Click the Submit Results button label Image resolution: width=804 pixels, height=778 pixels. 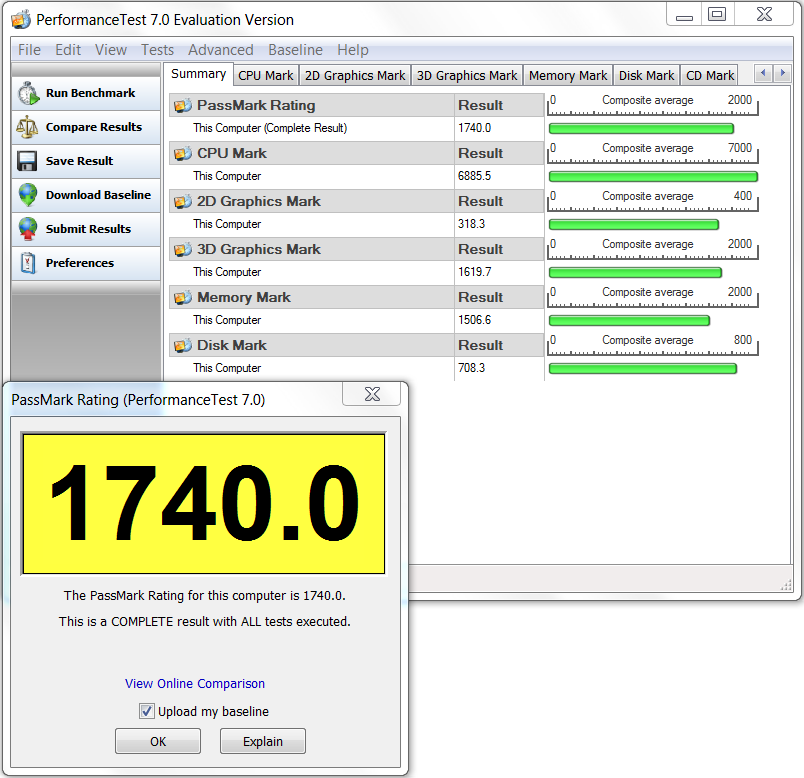tap(88, 229)
